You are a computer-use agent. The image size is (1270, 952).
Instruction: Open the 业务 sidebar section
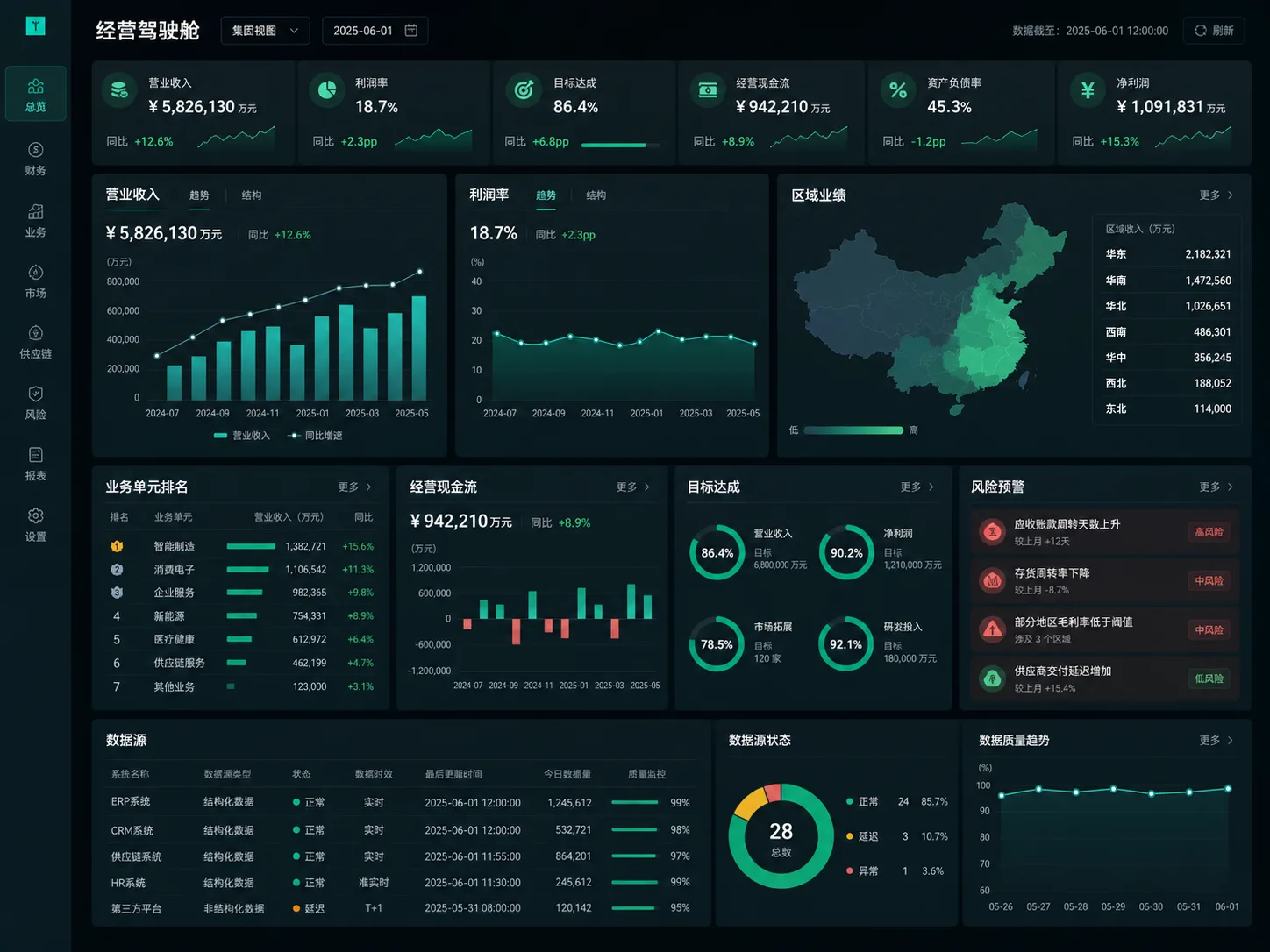click(x=35, y=220)
